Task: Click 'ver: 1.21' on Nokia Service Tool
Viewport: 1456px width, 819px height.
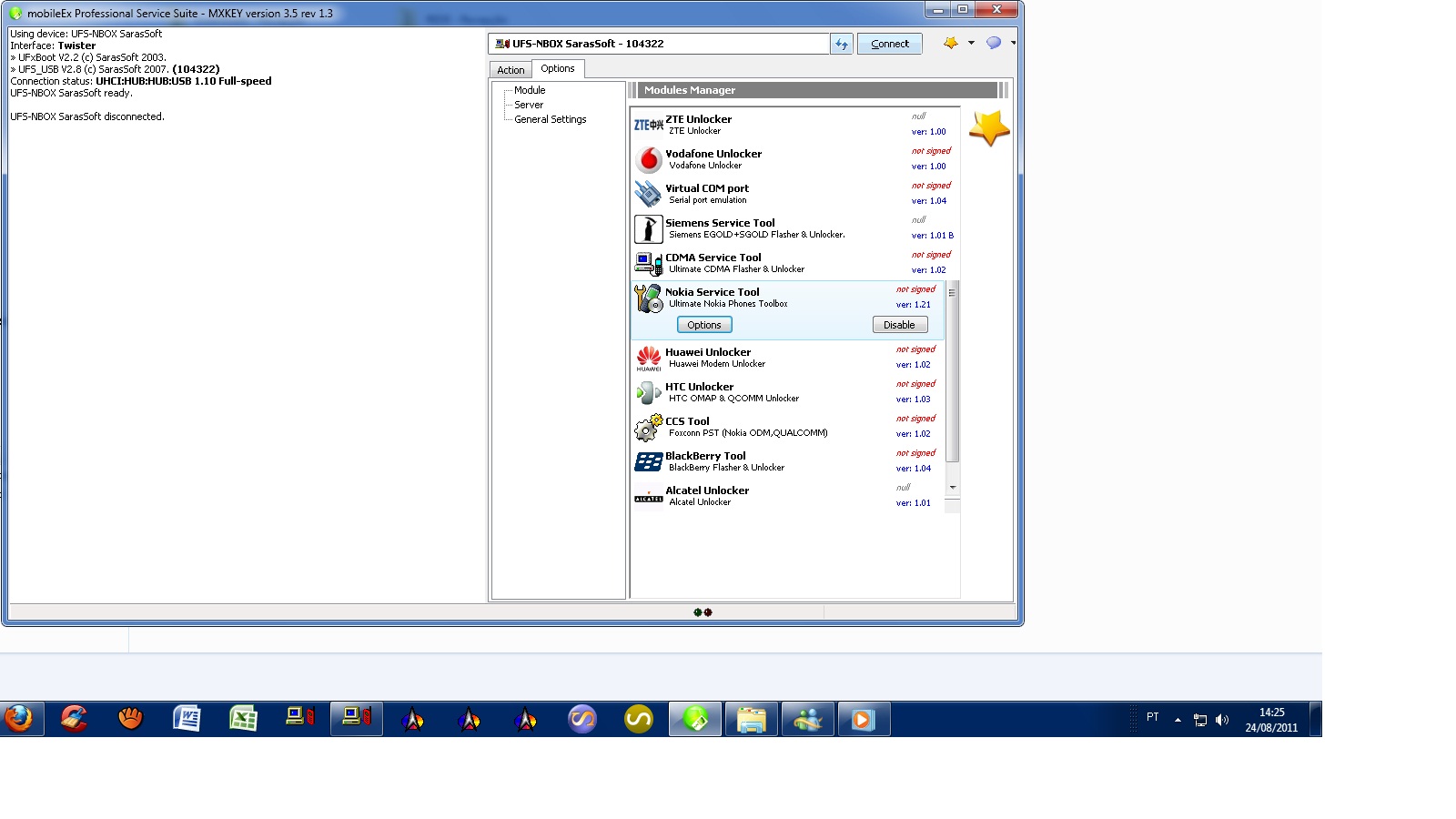Action: pyautogui.click(x=913, y=305)
